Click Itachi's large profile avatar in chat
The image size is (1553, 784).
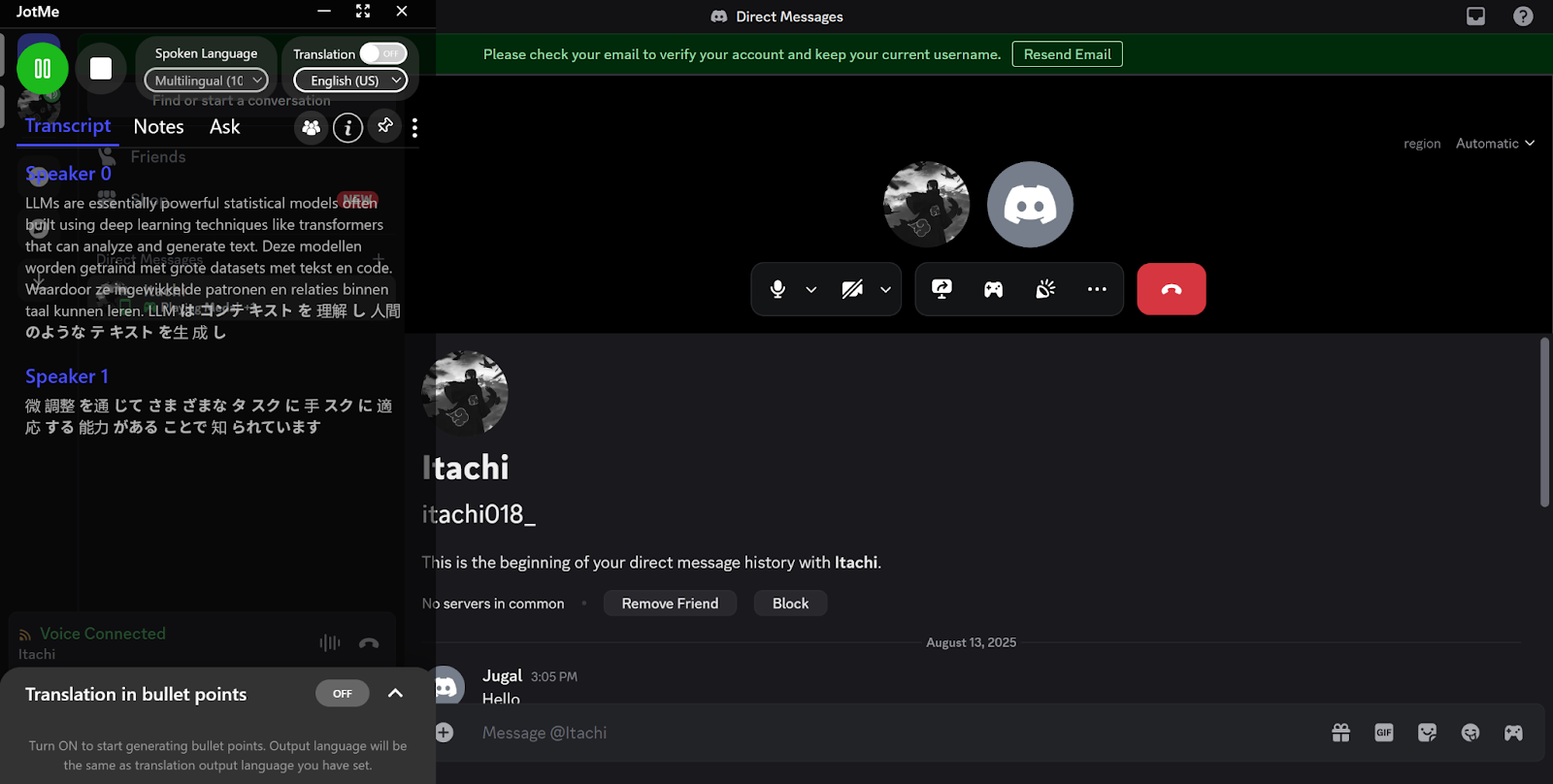click(465, 393)
